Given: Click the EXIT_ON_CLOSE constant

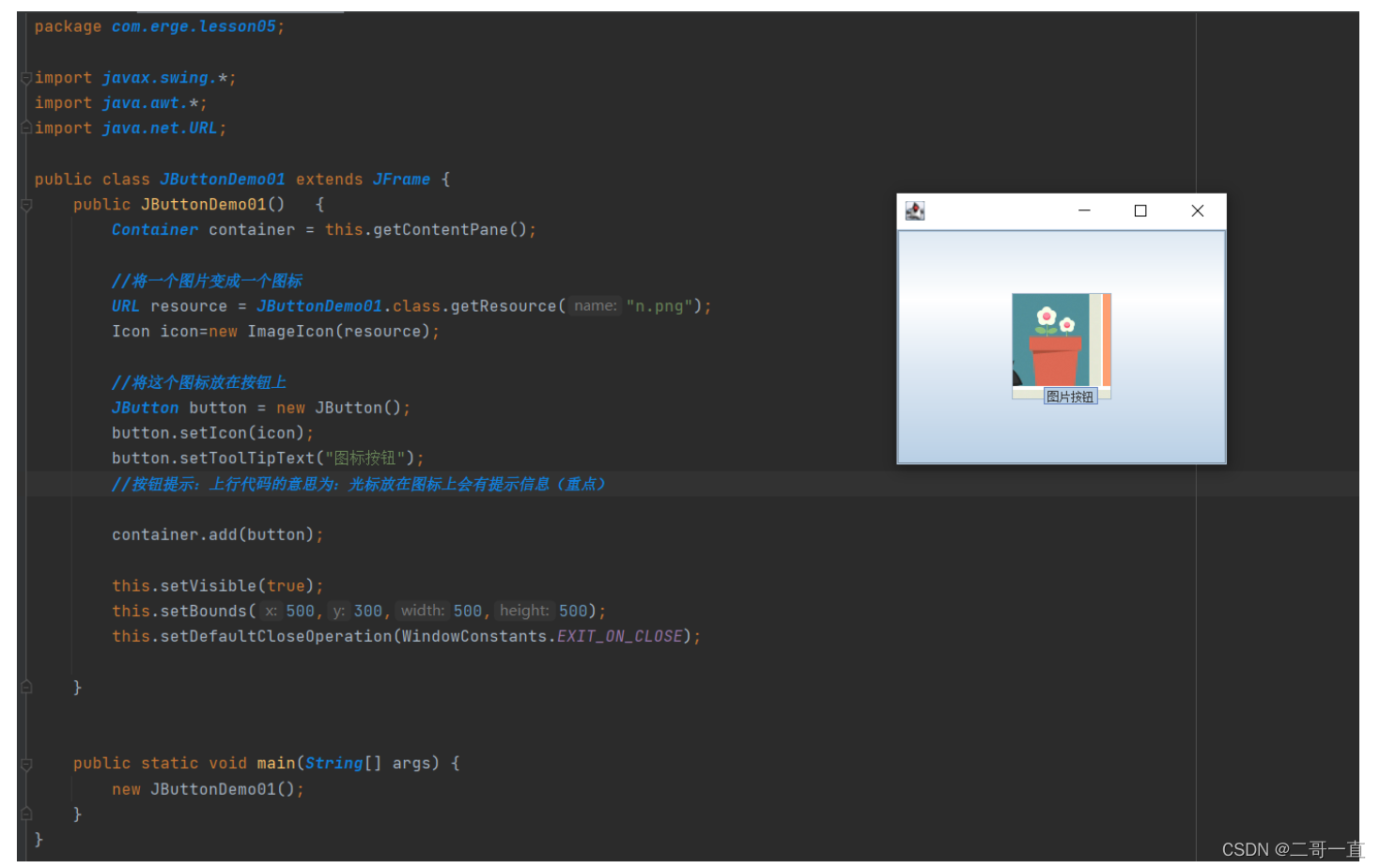Looking at the screenshot, I should [620, 637].
